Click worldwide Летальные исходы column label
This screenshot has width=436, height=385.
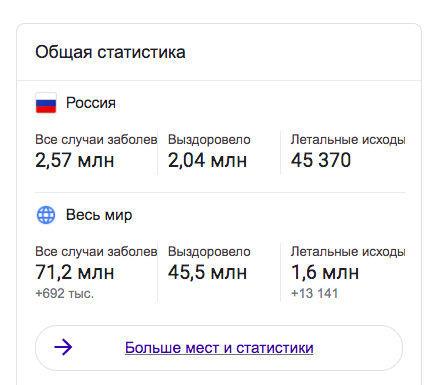tap(348, 252)
